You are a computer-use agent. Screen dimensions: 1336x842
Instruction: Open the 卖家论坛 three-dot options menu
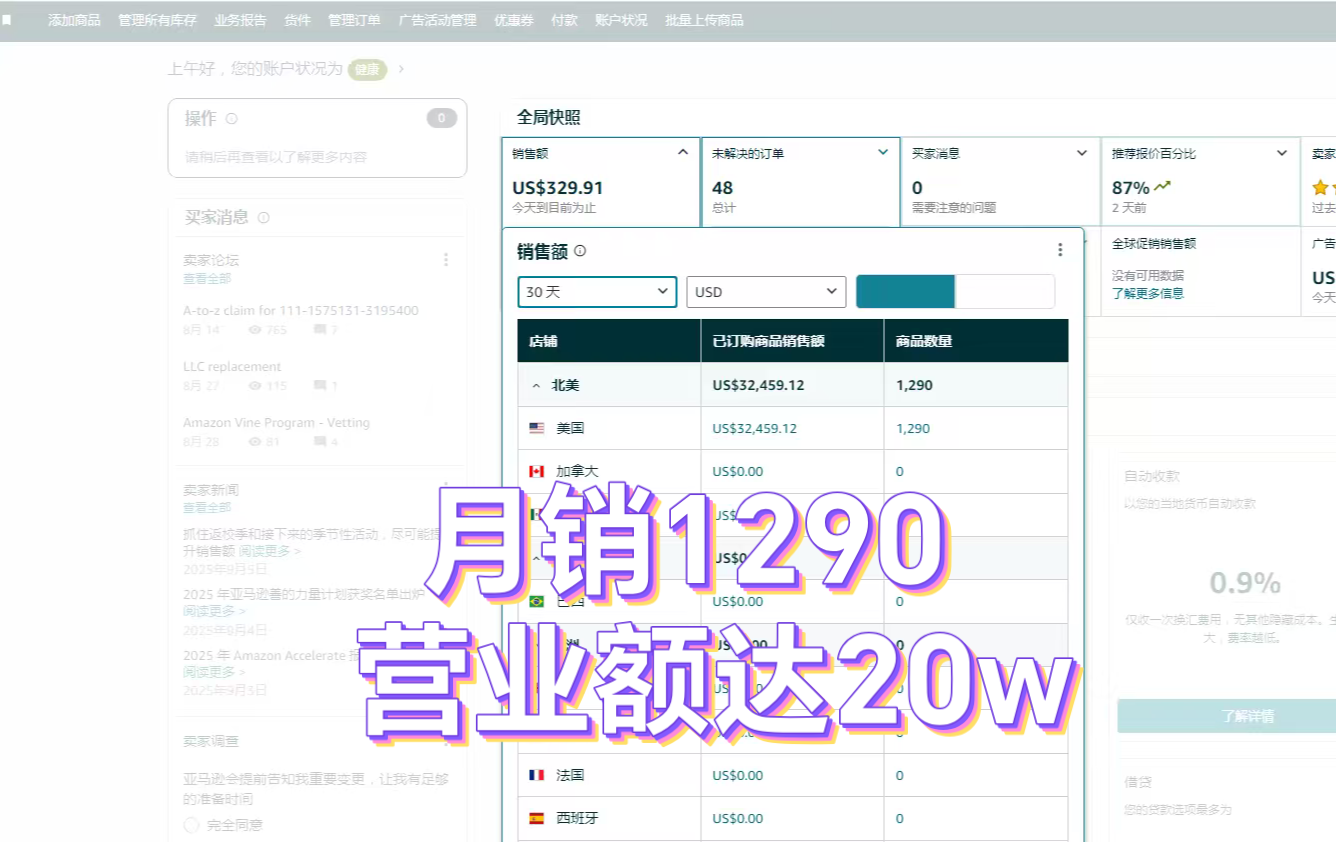[446, 260]
